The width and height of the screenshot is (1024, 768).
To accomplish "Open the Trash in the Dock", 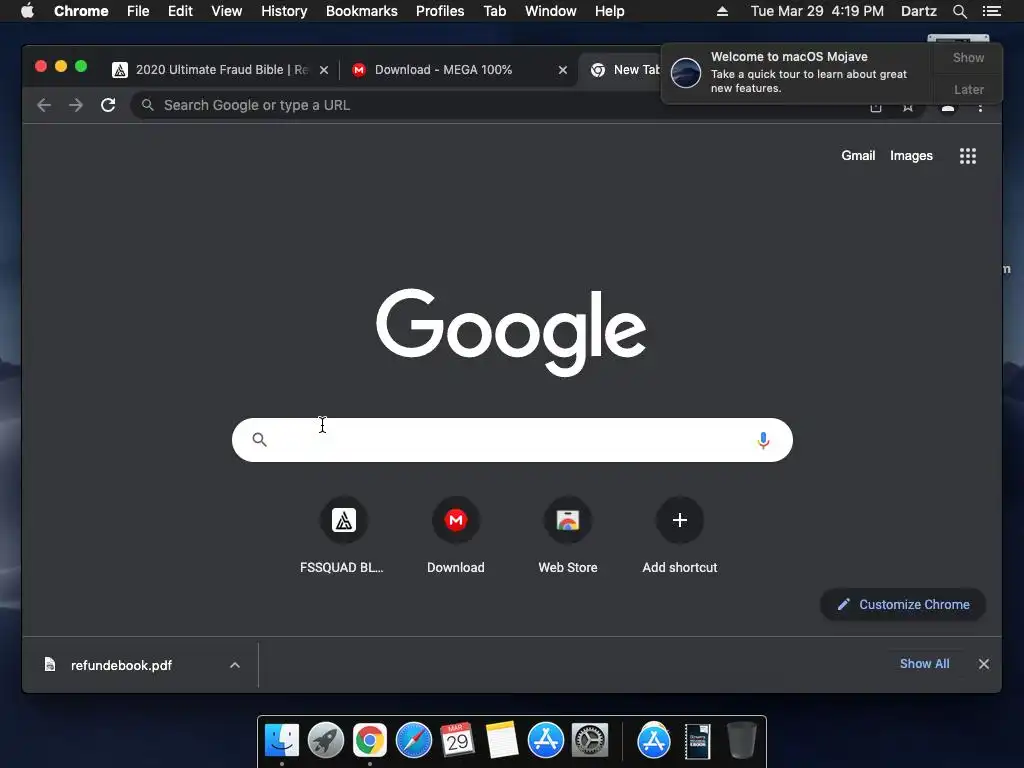I will tap(741, 741).
